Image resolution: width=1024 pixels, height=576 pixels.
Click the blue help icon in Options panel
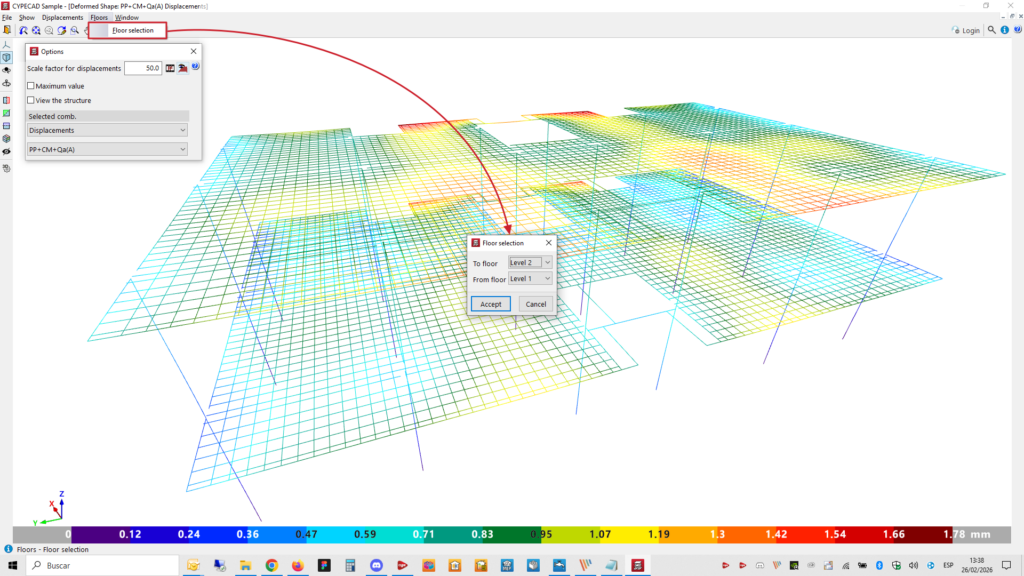[196, 68]
